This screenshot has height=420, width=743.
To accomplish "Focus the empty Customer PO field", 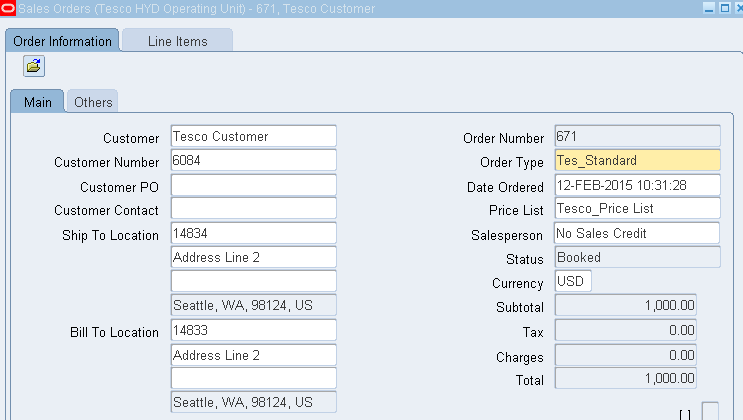I will (254, 185).
